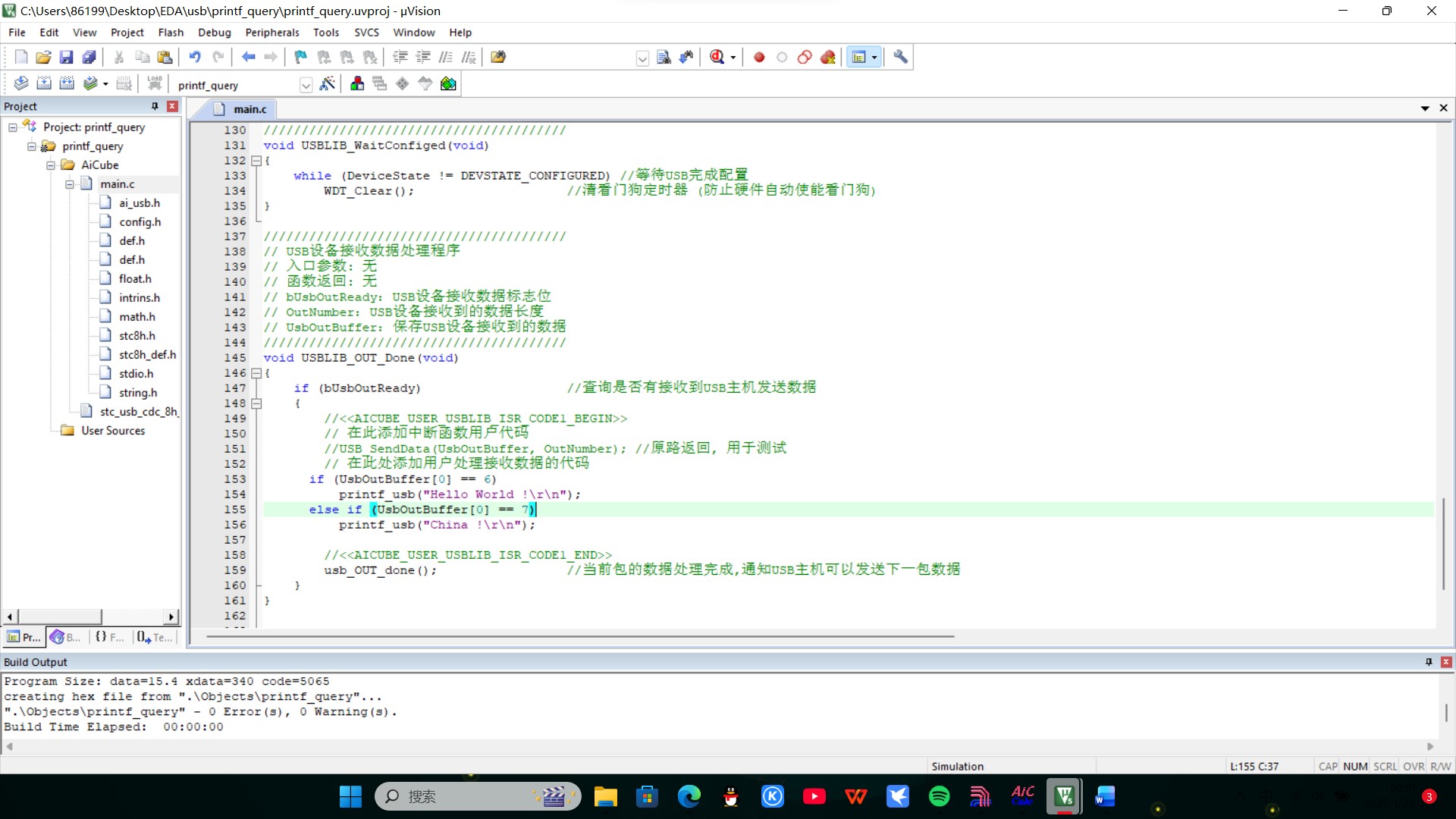Open the Peripherals menu

coord(271,33)
